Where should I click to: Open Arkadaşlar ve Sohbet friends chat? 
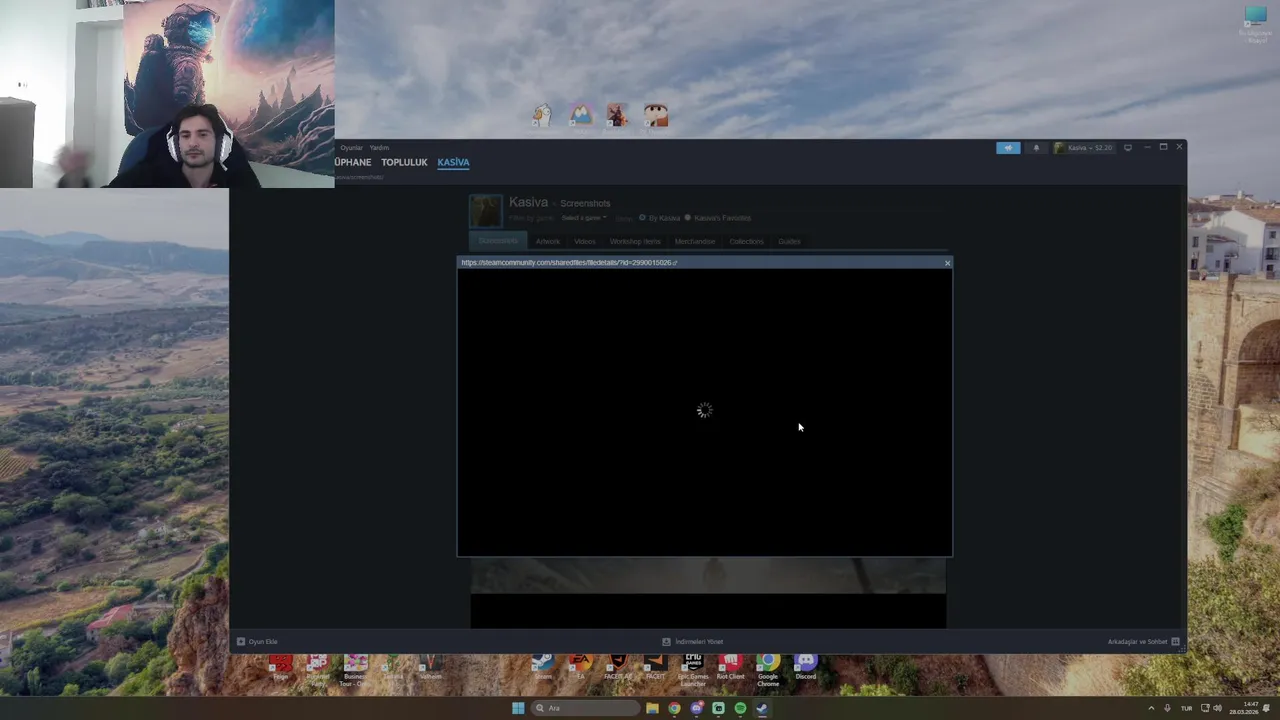(x=1143, y=642)
